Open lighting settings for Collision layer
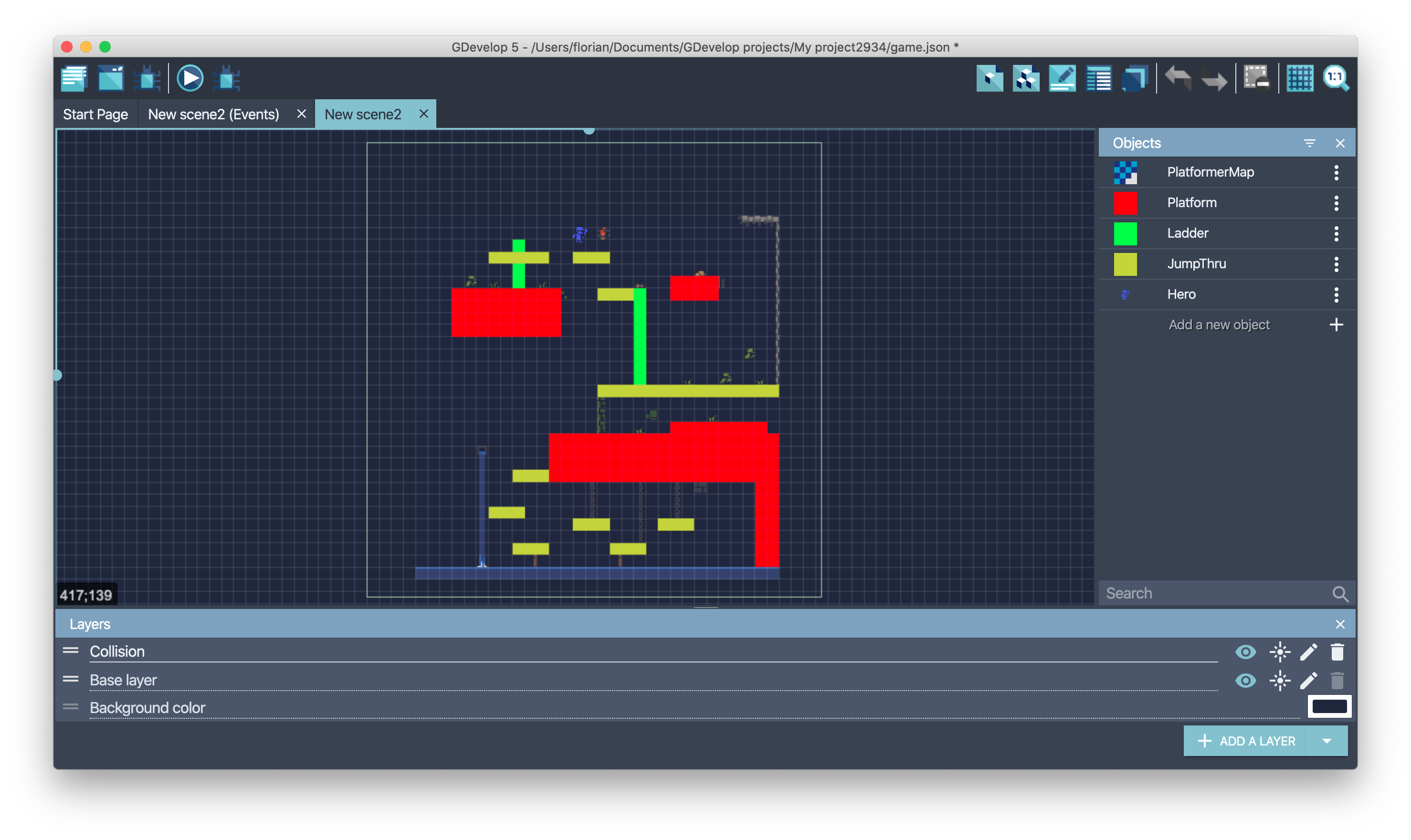 pos(1280,652)
